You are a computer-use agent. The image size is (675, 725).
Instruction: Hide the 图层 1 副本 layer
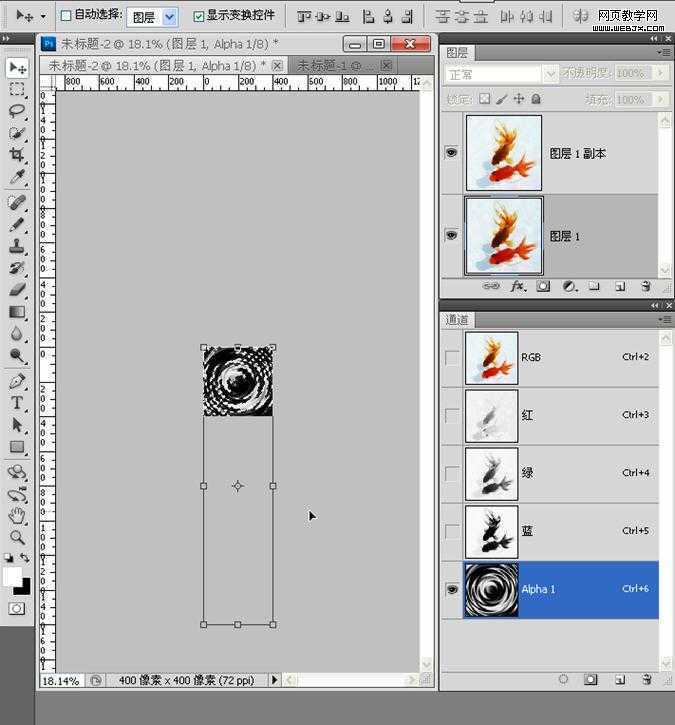click(x=451, y=153)
